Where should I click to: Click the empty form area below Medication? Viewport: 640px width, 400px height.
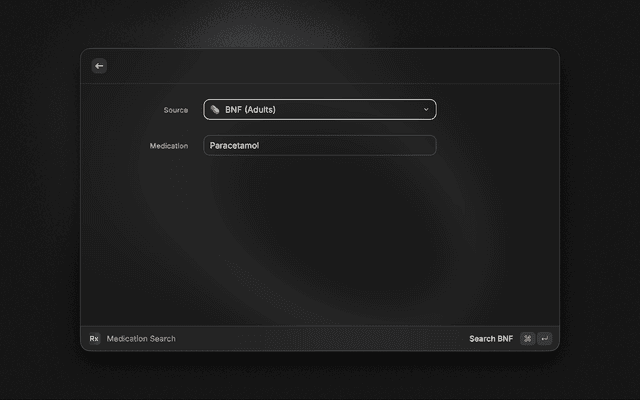(320, 240)
